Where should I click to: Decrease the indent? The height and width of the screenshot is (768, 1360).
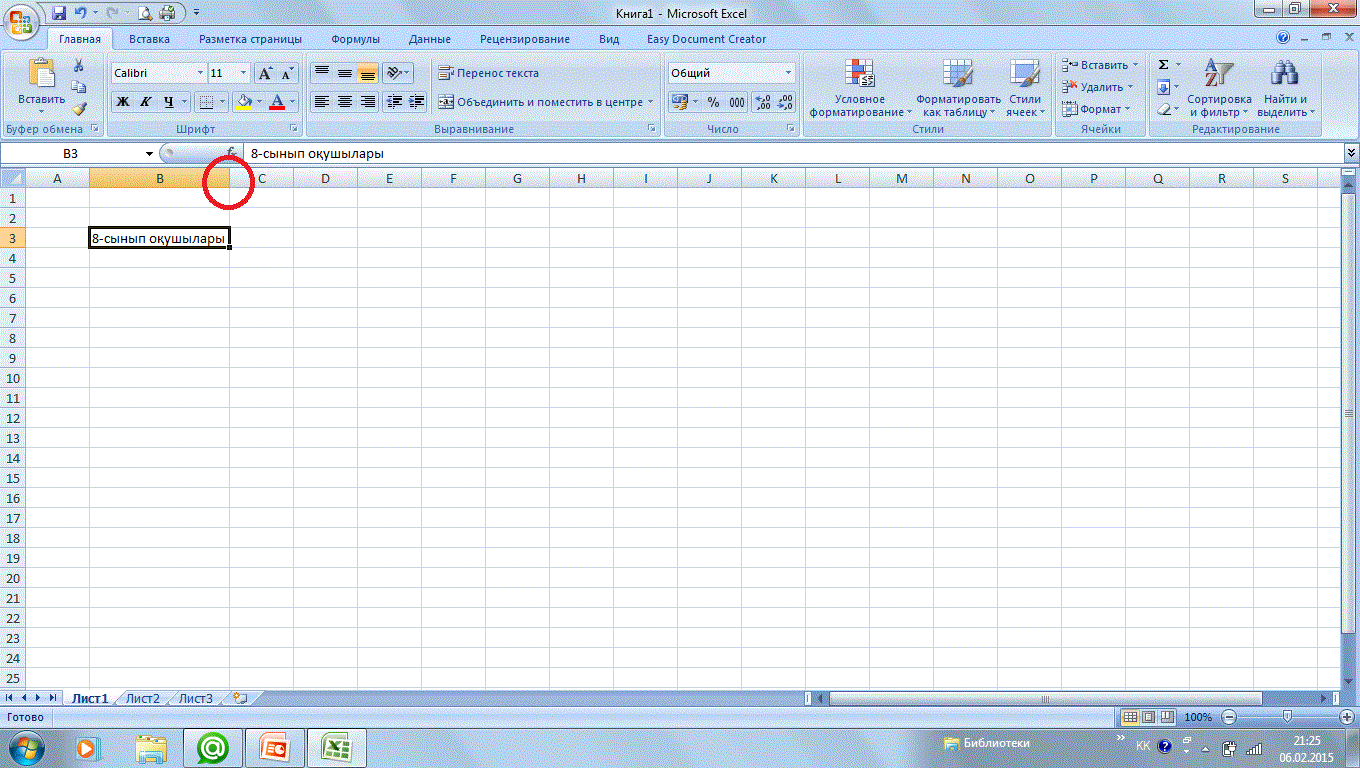pos(394,102)
